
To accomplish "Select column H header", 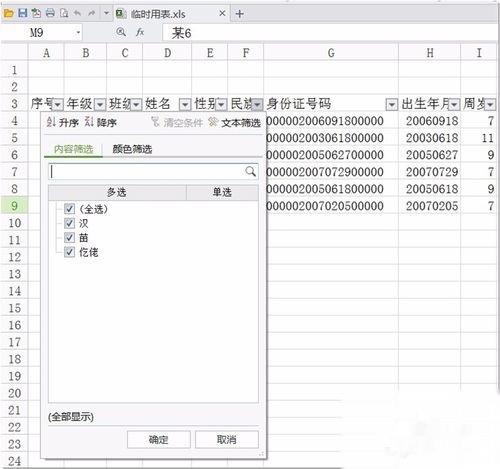I will (430, 53).
